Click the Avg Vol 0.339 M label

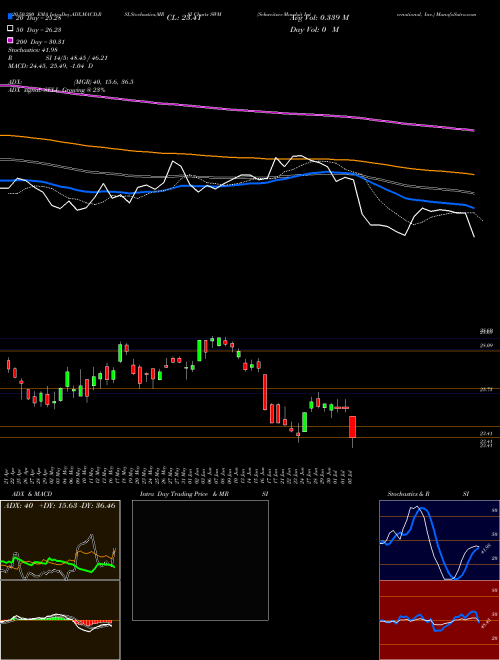[319, 18]
